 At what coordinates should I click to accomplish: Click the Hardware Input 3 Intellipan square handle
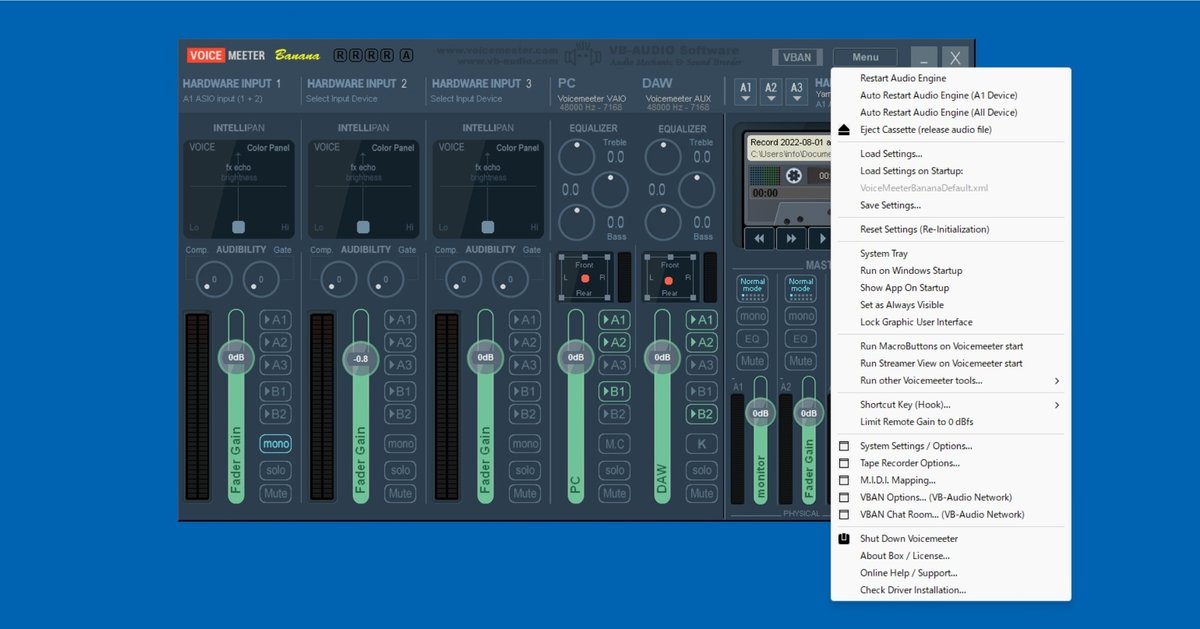pyautogui.click(x=488, y=227)
